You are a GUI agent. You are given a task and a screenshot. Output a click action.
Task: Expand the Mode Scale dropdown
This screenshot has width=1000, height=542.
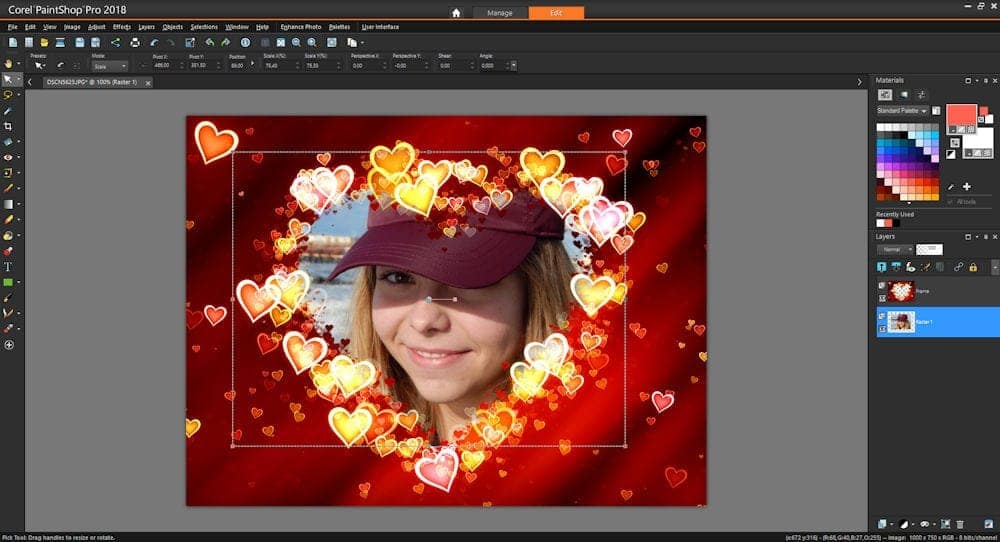click(x=109, y=66)
